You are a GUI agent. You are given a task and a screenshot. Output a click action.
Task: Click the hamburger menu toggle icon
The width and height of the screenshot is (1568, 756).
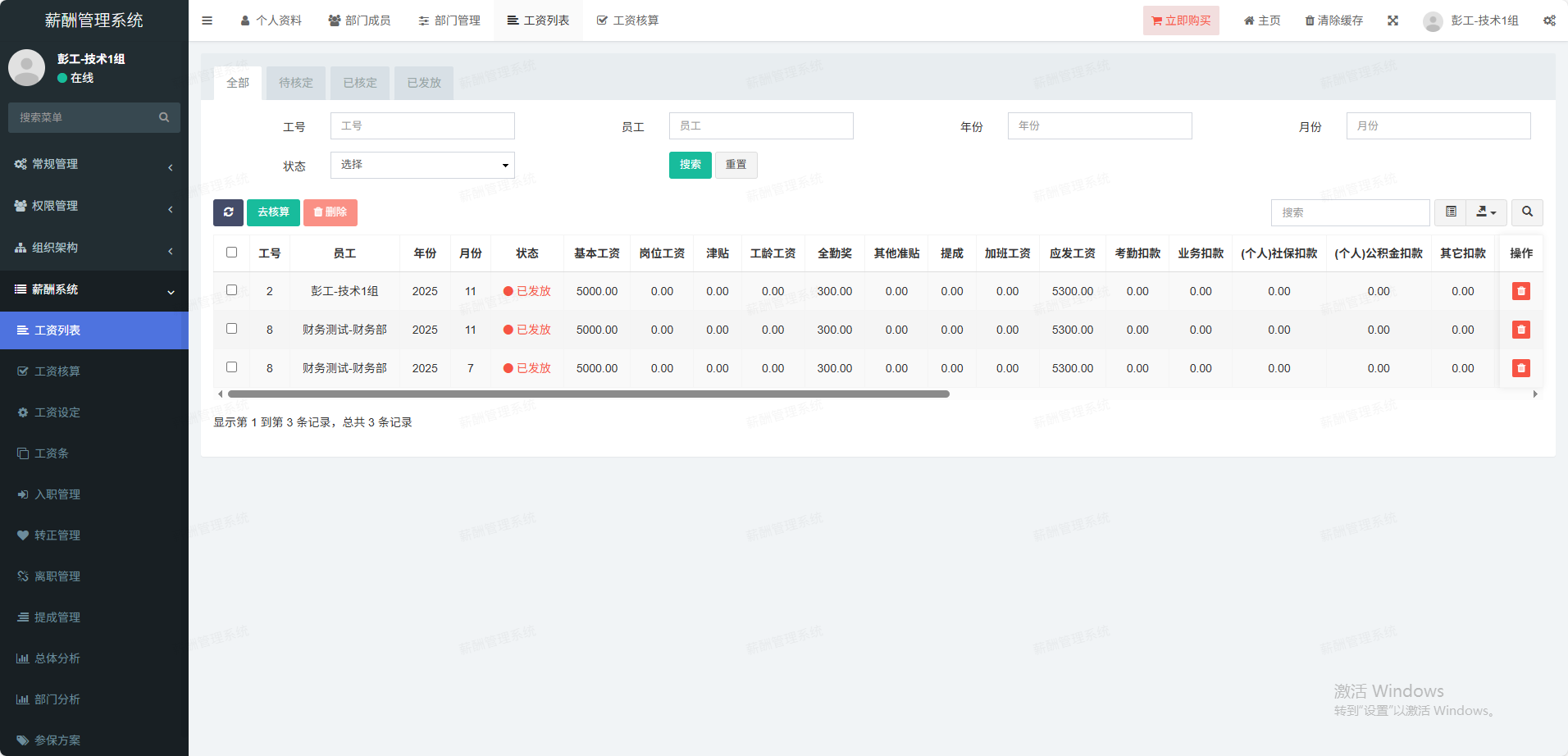(x=207, y=20)
